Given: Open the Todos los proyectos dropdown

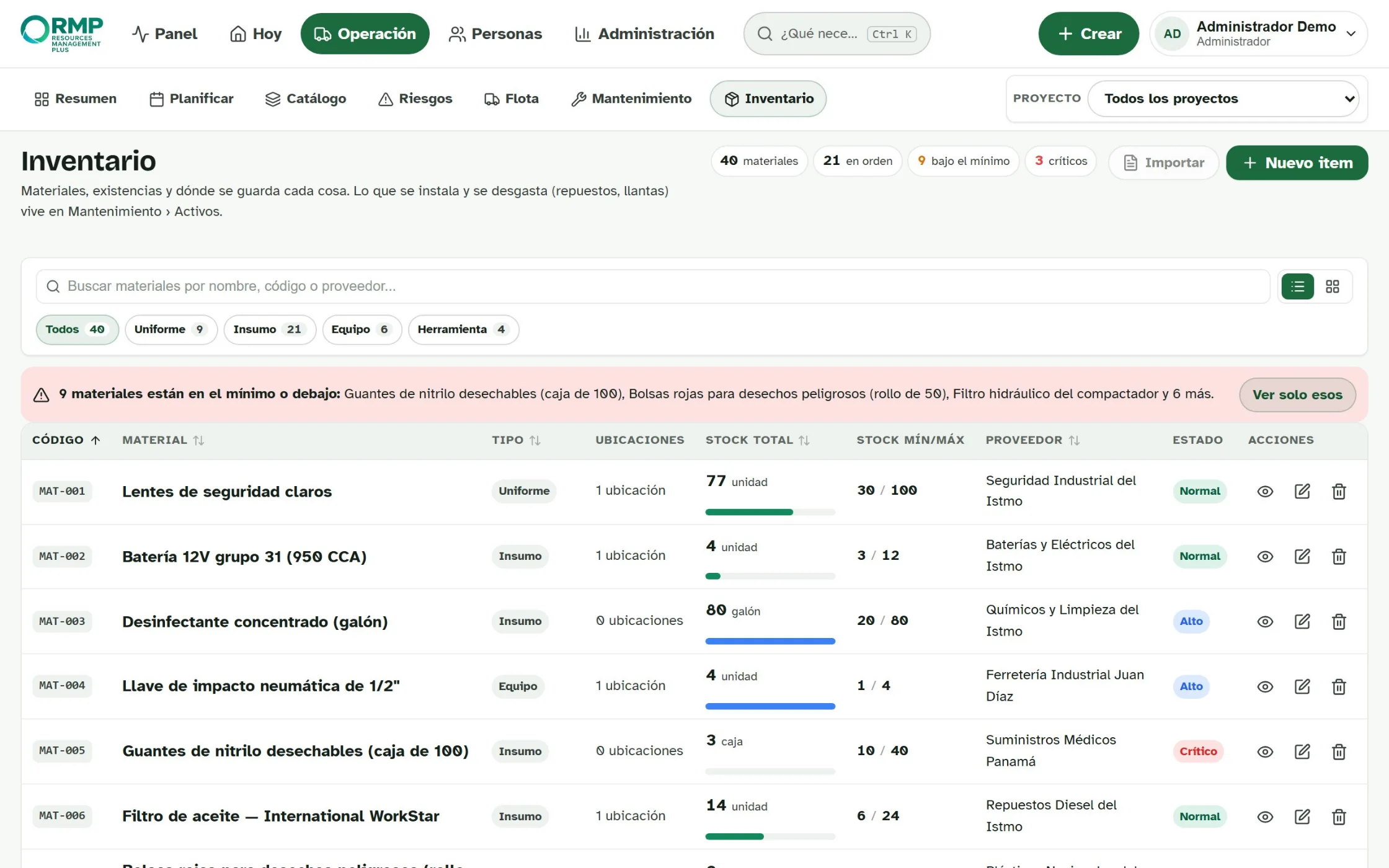Looking at the screenshot, I should pos(1223,99).
